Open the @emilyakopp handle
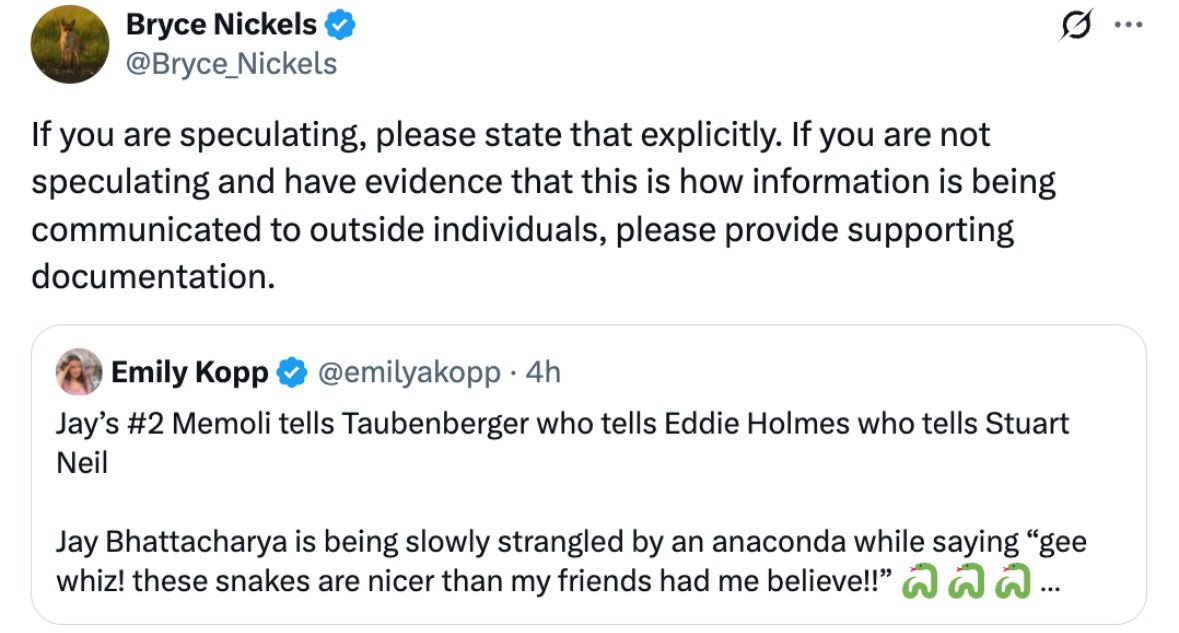1179x633 pixels. coord(409,372)
